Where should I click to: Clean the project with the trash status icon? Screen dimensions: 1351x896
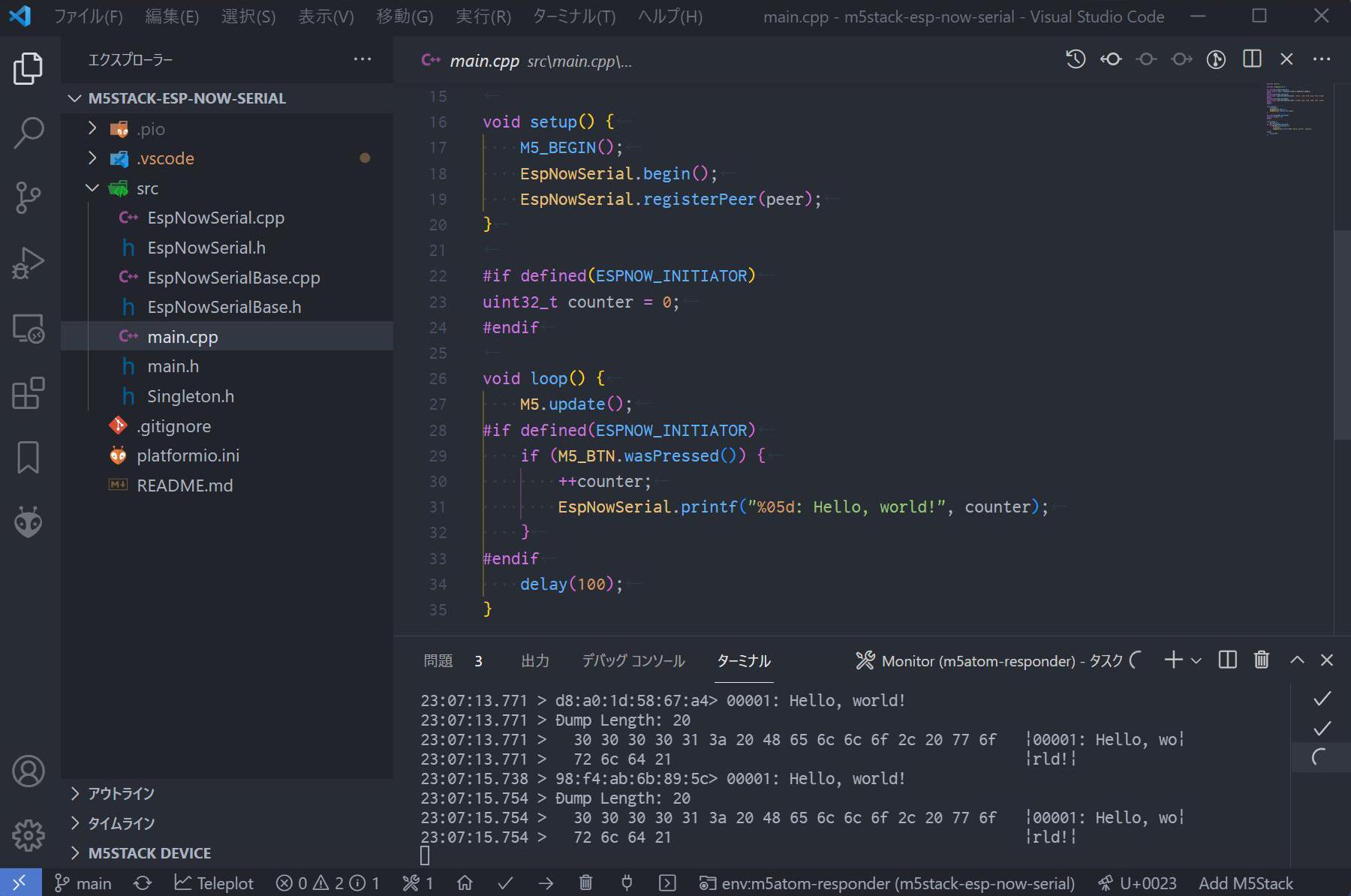pos(586,882)
